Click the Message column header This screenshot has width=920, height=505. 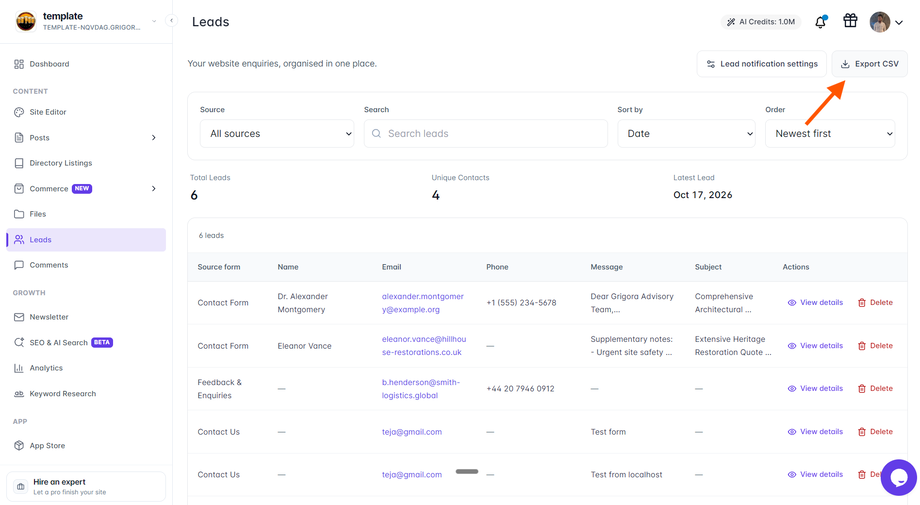click(x=607, y=267)
